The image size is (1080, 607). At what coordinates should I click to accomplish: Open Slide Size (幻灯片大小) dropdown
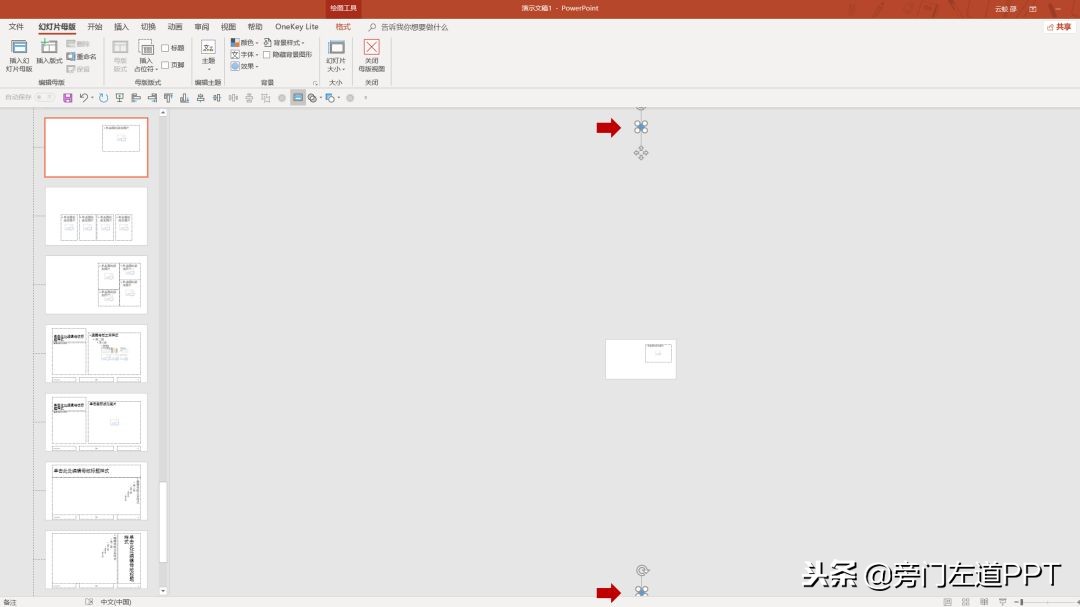(x=336, y=56)
